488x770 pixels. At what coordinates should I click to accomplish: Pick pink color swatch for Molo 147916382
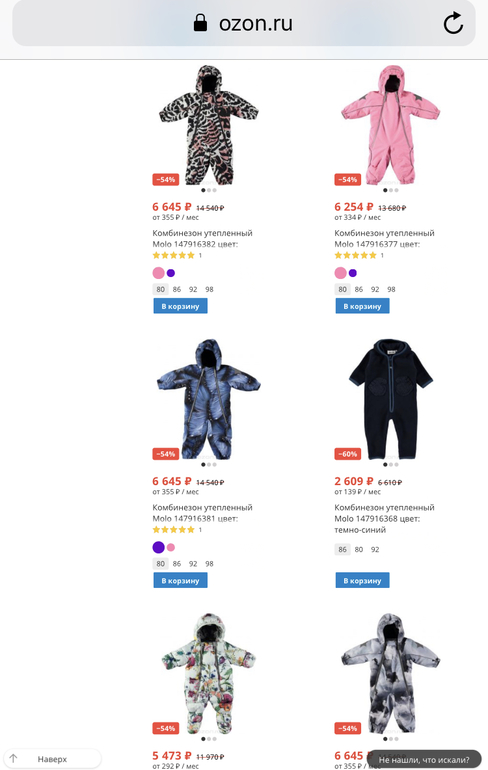click(x=159, y=273)
